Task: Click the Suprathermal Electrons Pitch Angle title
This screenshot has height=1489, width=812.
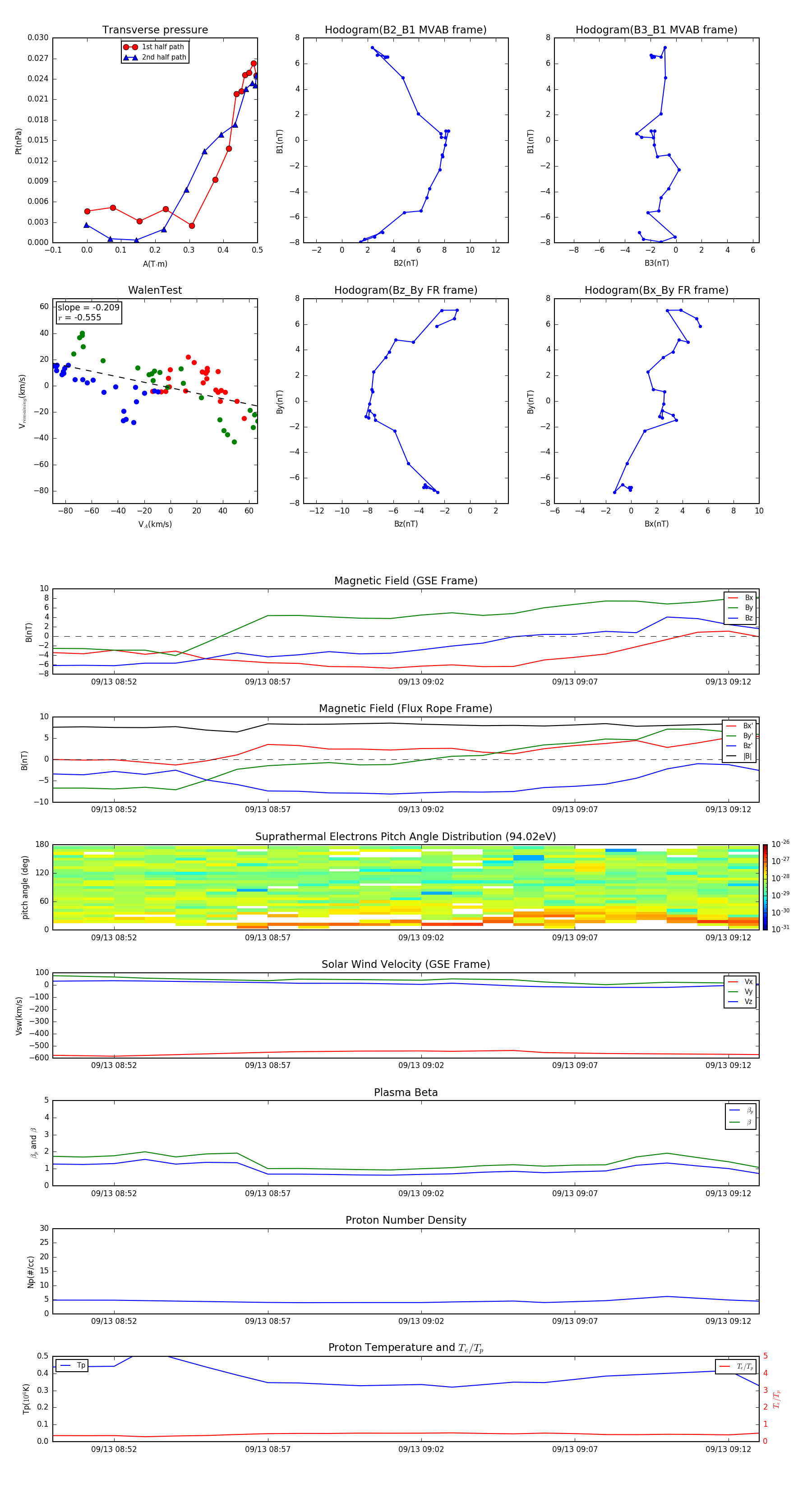Action: pos(406,837)
